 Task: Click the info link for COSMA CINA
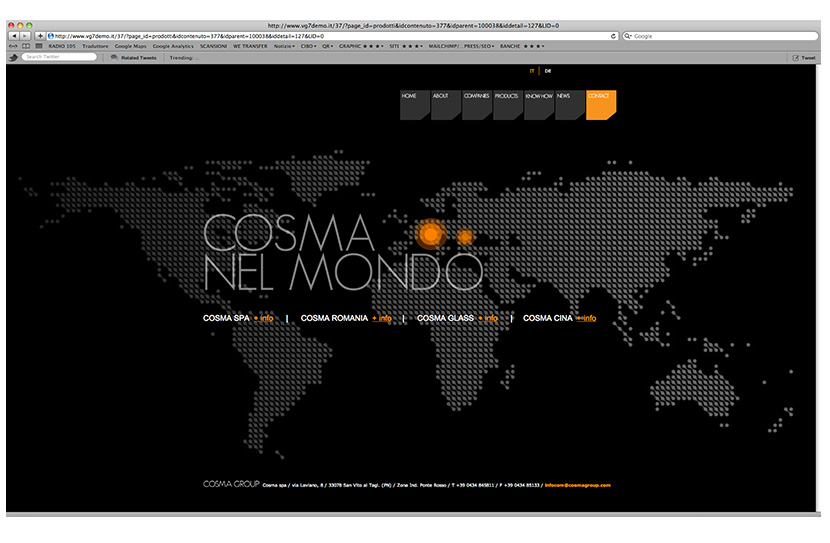click(587, 318)
